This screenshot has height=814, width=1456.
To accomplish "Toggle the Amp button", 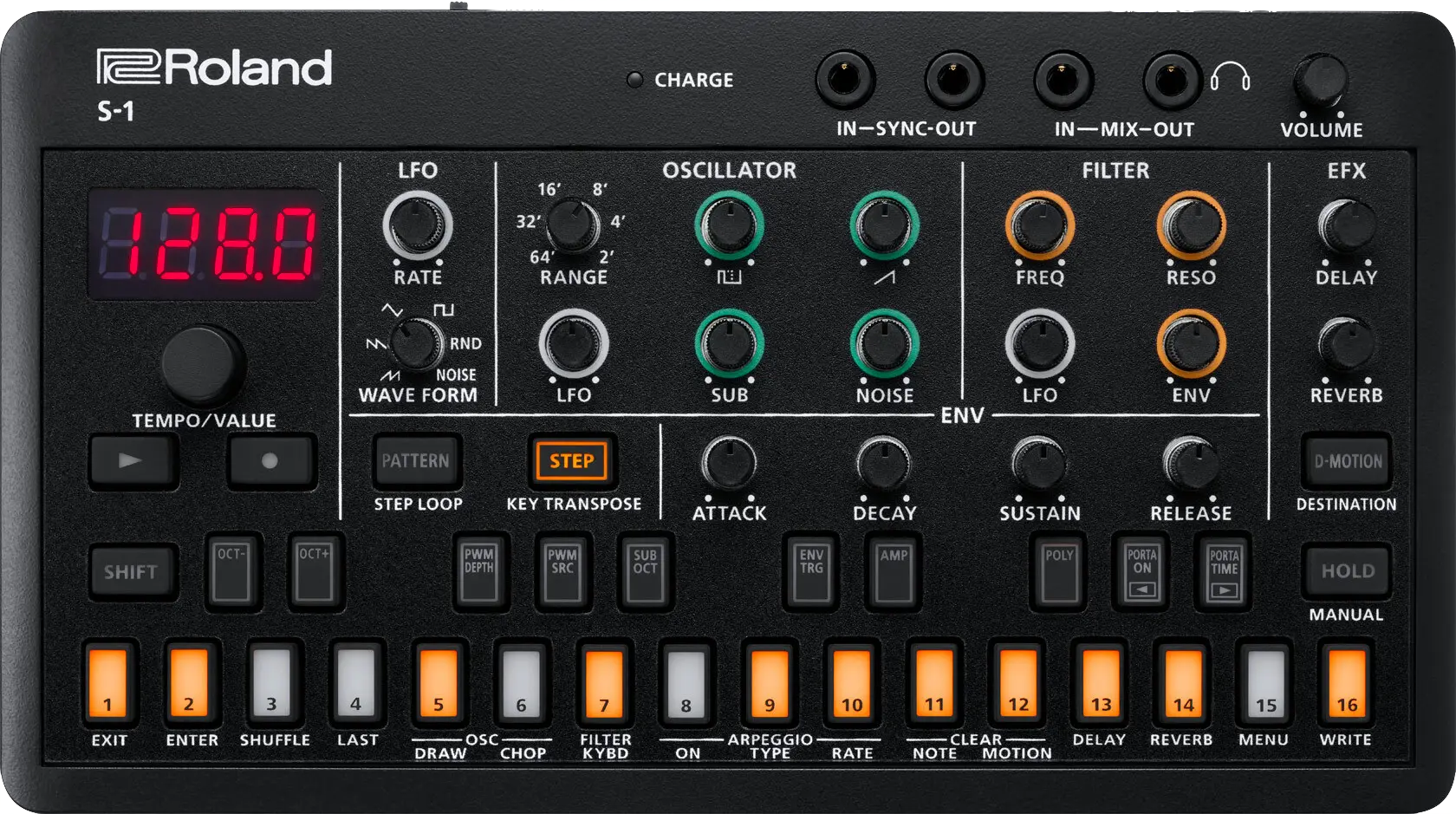I will pos(894,572).
